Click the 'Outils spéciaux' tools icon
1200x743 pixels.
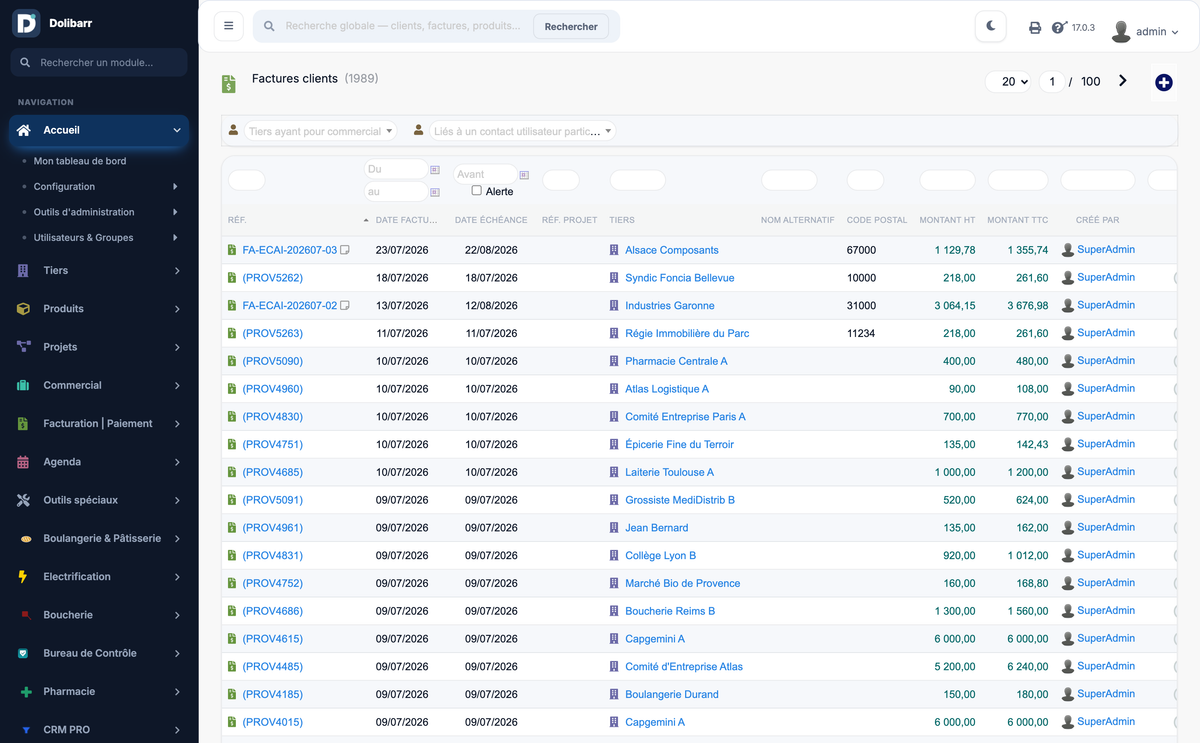pos(23,500)
